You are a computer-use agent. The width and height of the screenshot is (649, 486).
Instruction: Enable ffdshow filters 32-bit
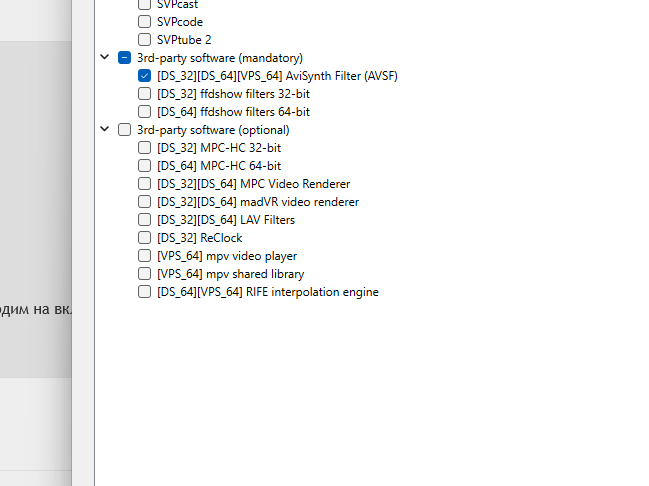(x=145, y=94)
